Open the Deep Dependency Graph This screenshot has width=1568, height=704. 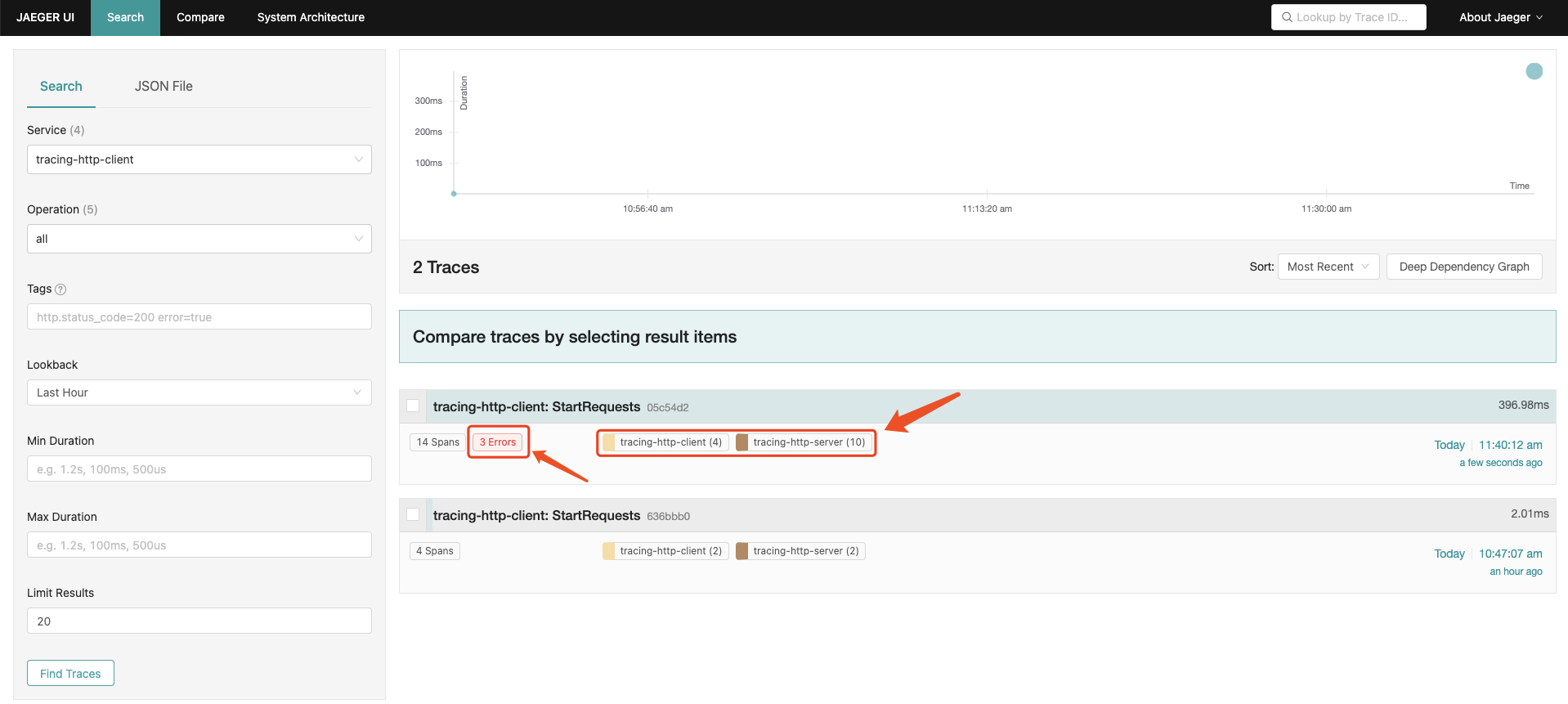point(1463,267)
